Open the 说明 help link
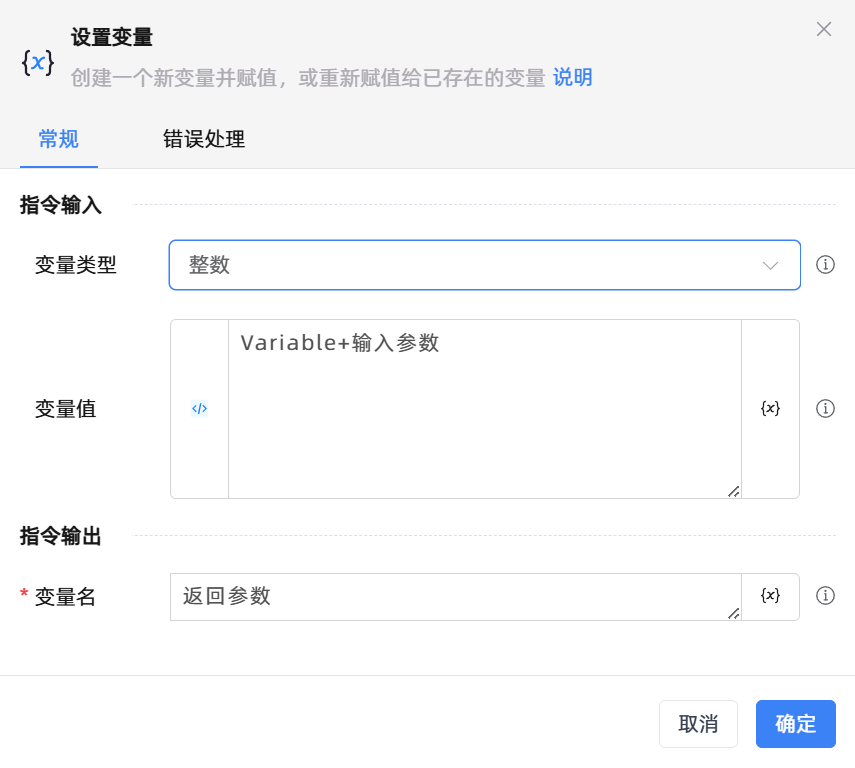The height and width of the screenshot is (768, 855). pos(572,78)
